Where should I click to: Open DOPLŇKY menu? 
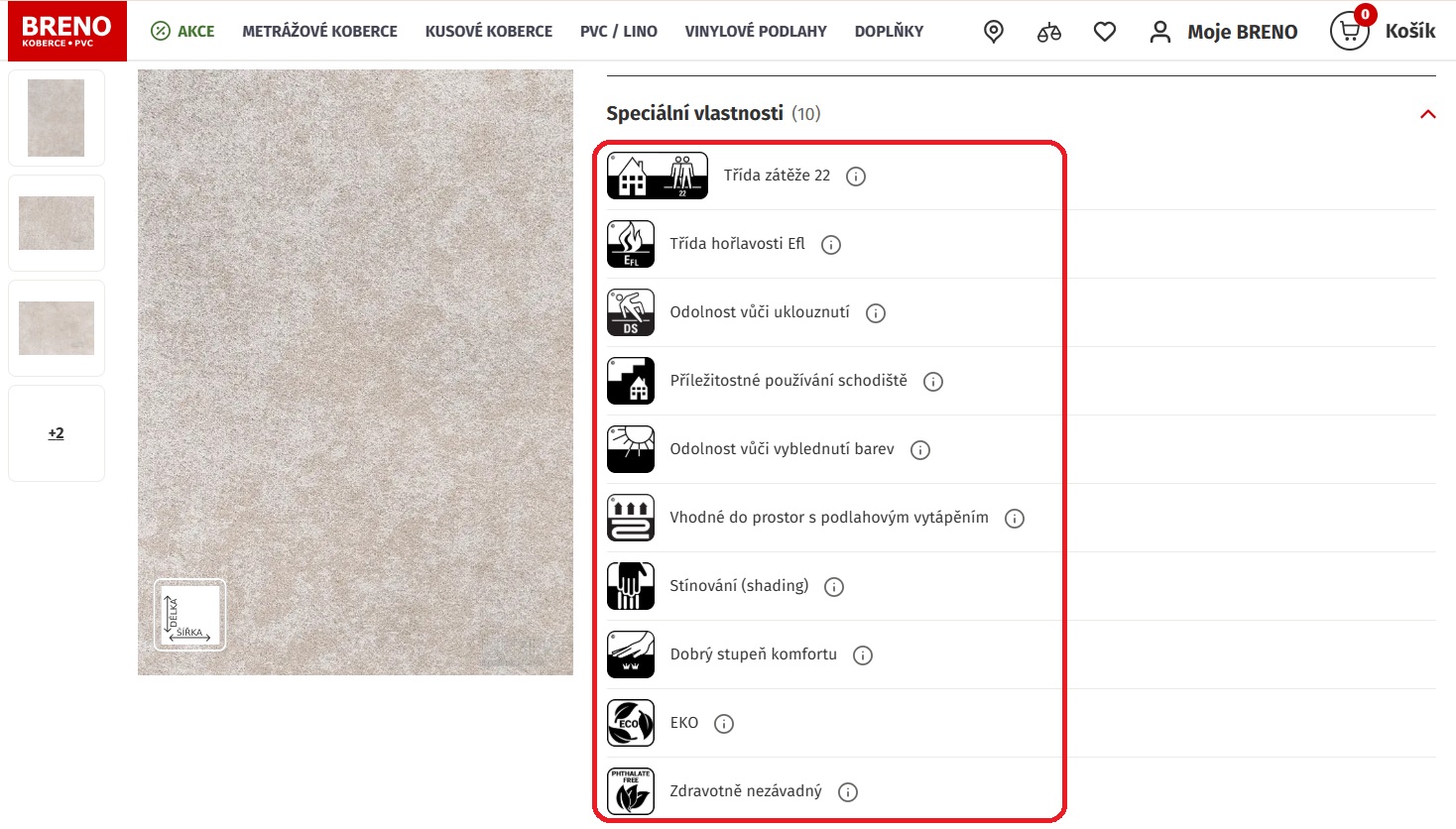click(x=889, y=32)
